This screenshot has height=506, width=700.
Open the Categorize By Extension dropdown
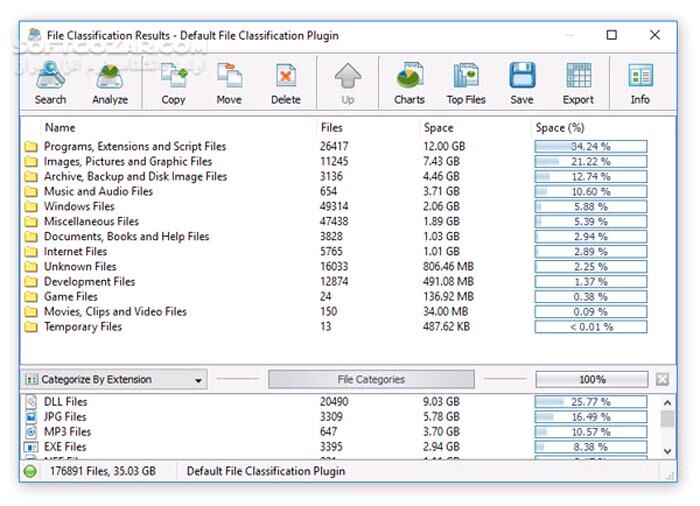[x=113, y=380]
